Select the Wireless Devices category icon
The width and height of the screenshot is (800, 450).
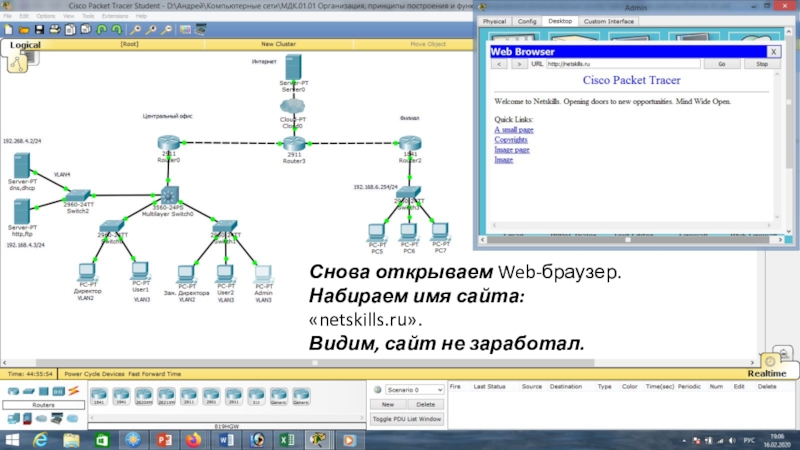tap(58, 391)
